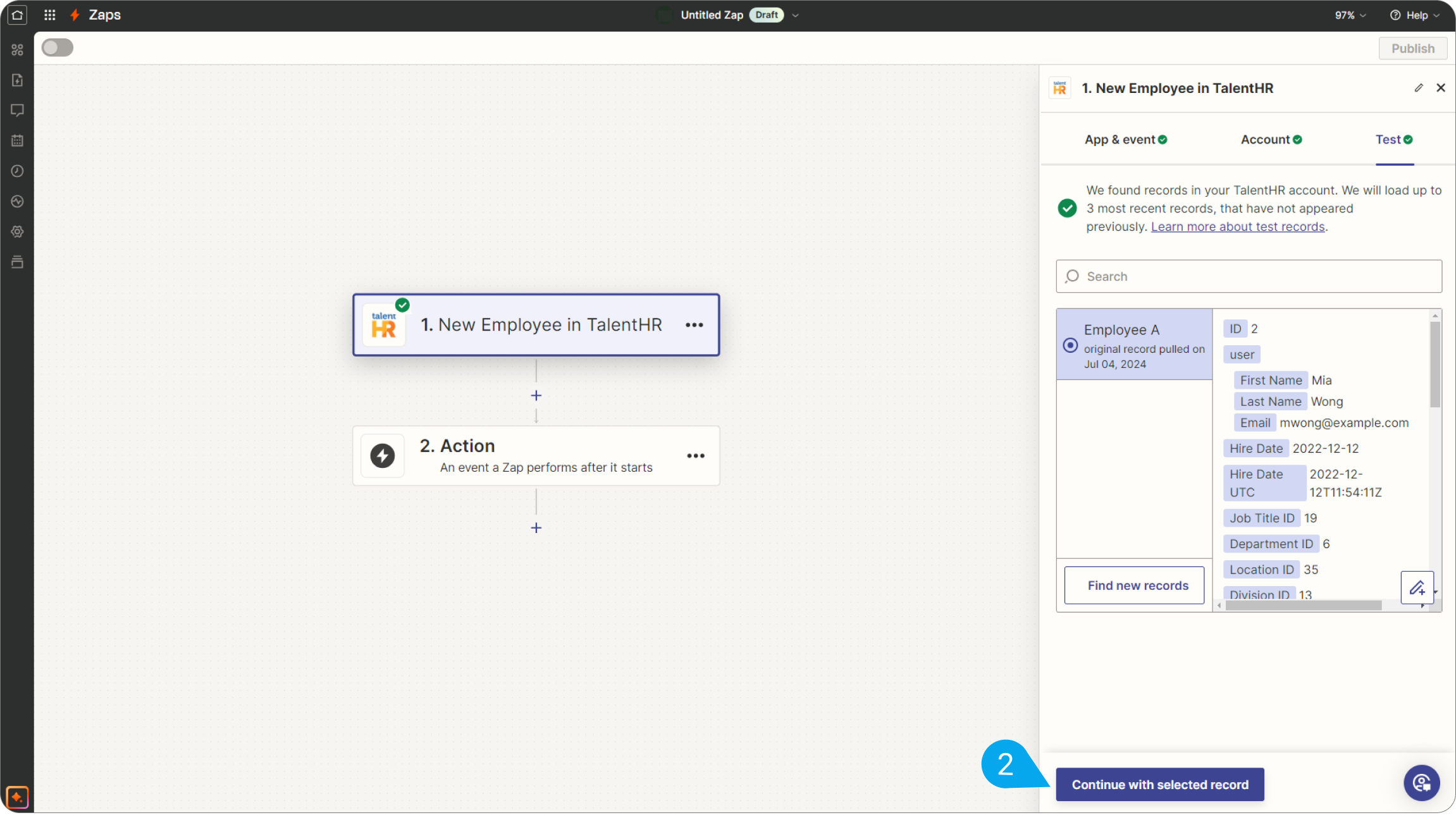Click the record data vertical scrollbar

pos(1434,364)
